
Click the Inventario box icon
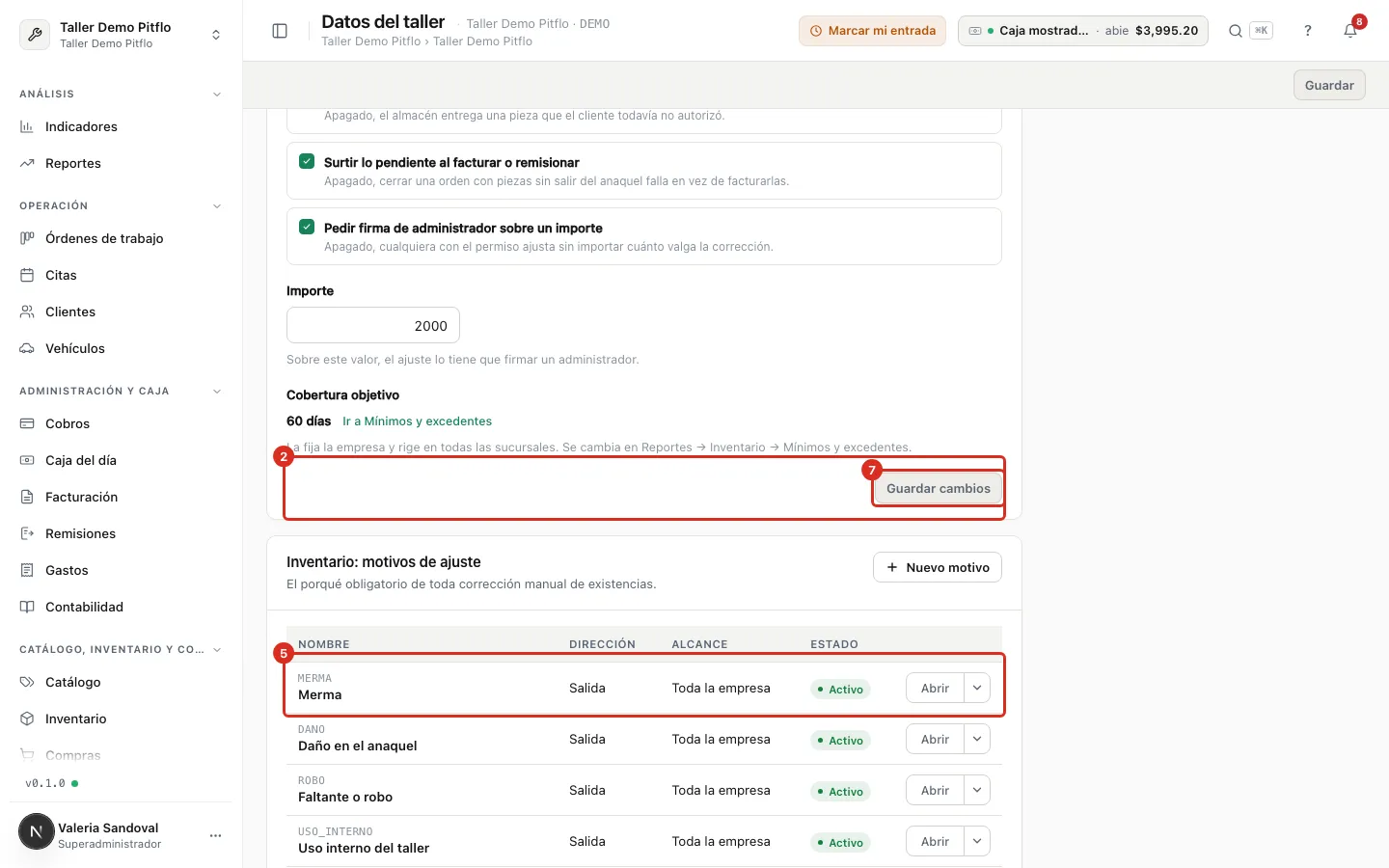pos(27,719)
